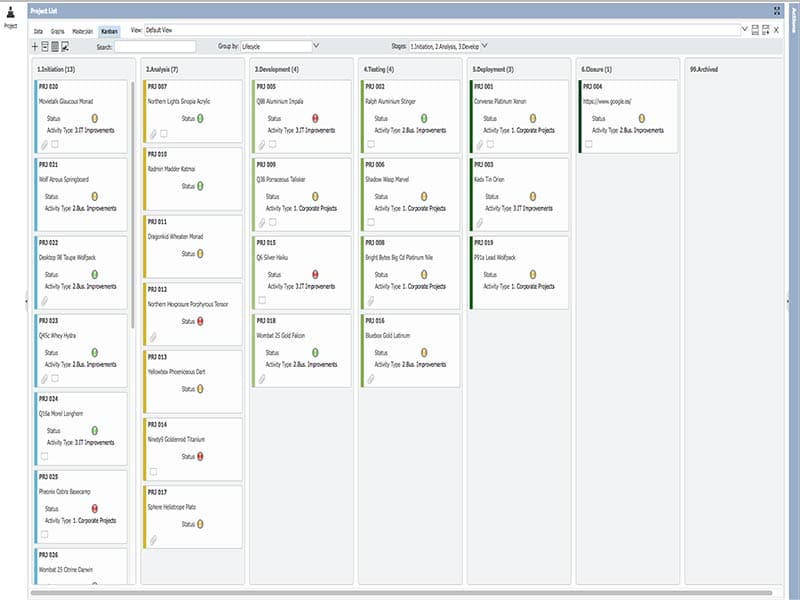Click the Group by Lifecycle combo field
The width and height of the screenshot is (800, 600).
[276, 46]
